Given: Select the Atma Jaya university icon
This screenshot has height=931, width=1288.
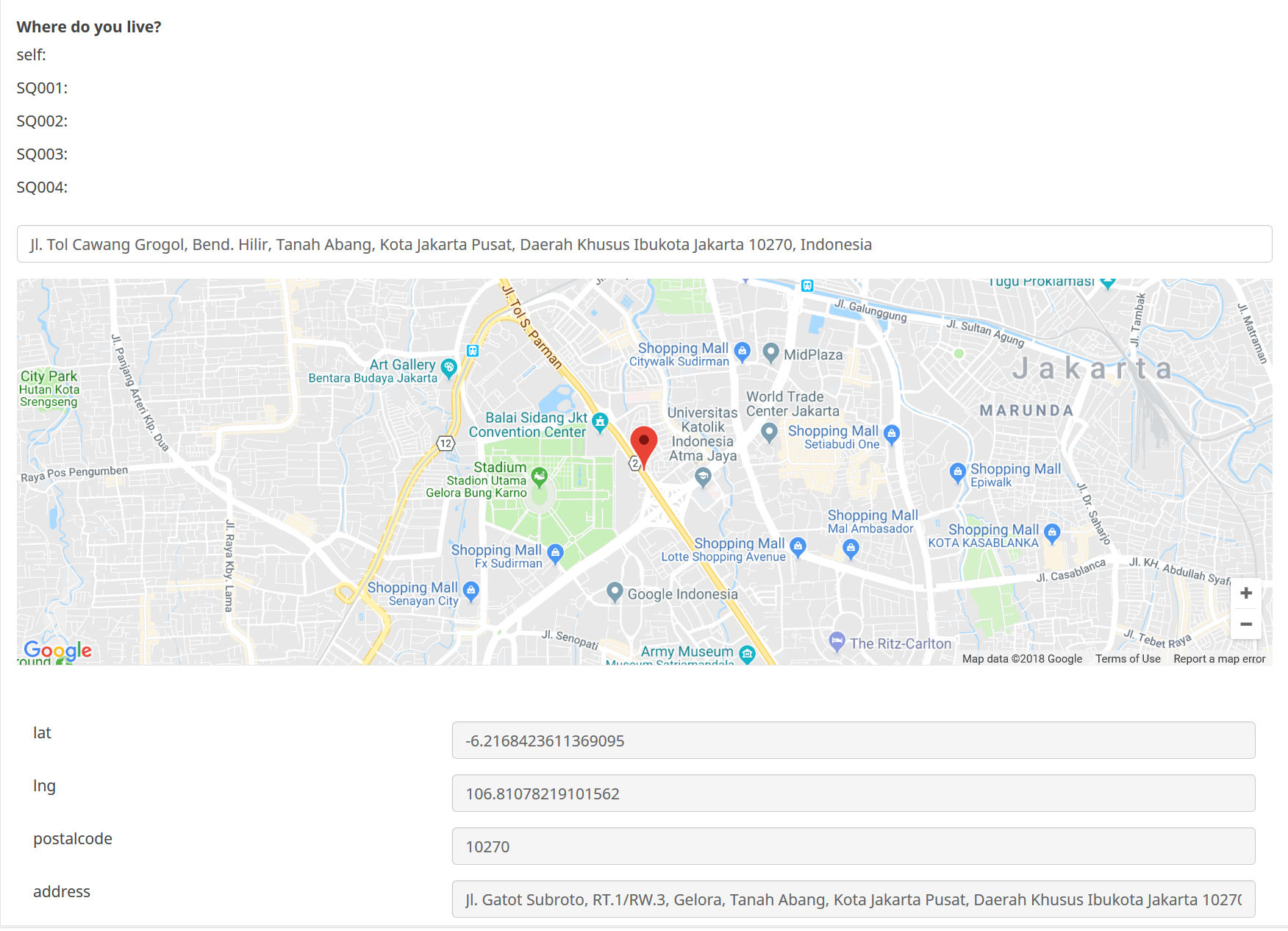Looking at the screenshot, I should pos(703,478).
